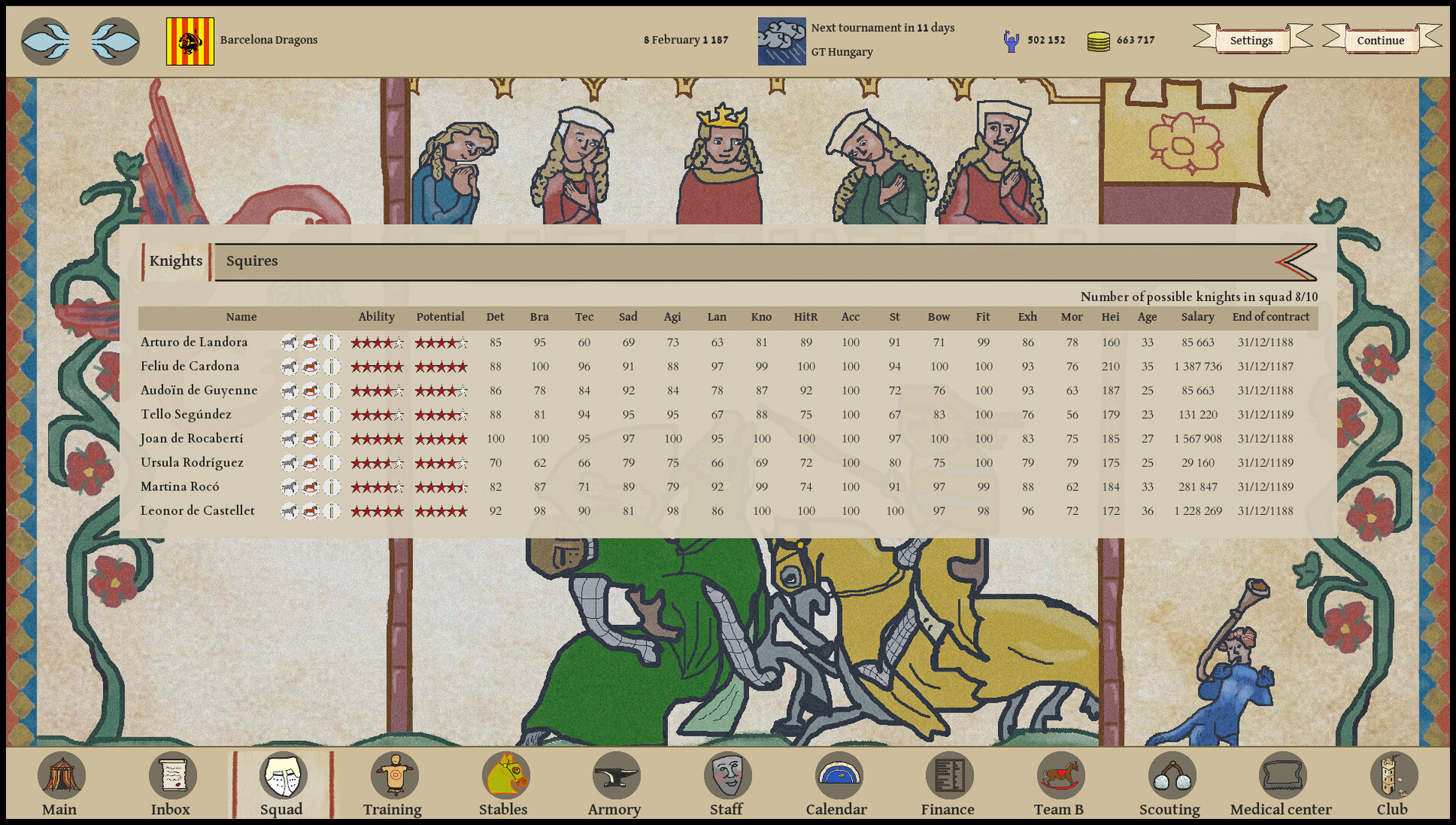
Task: Select the Knights tab
Action: point(175,260)
